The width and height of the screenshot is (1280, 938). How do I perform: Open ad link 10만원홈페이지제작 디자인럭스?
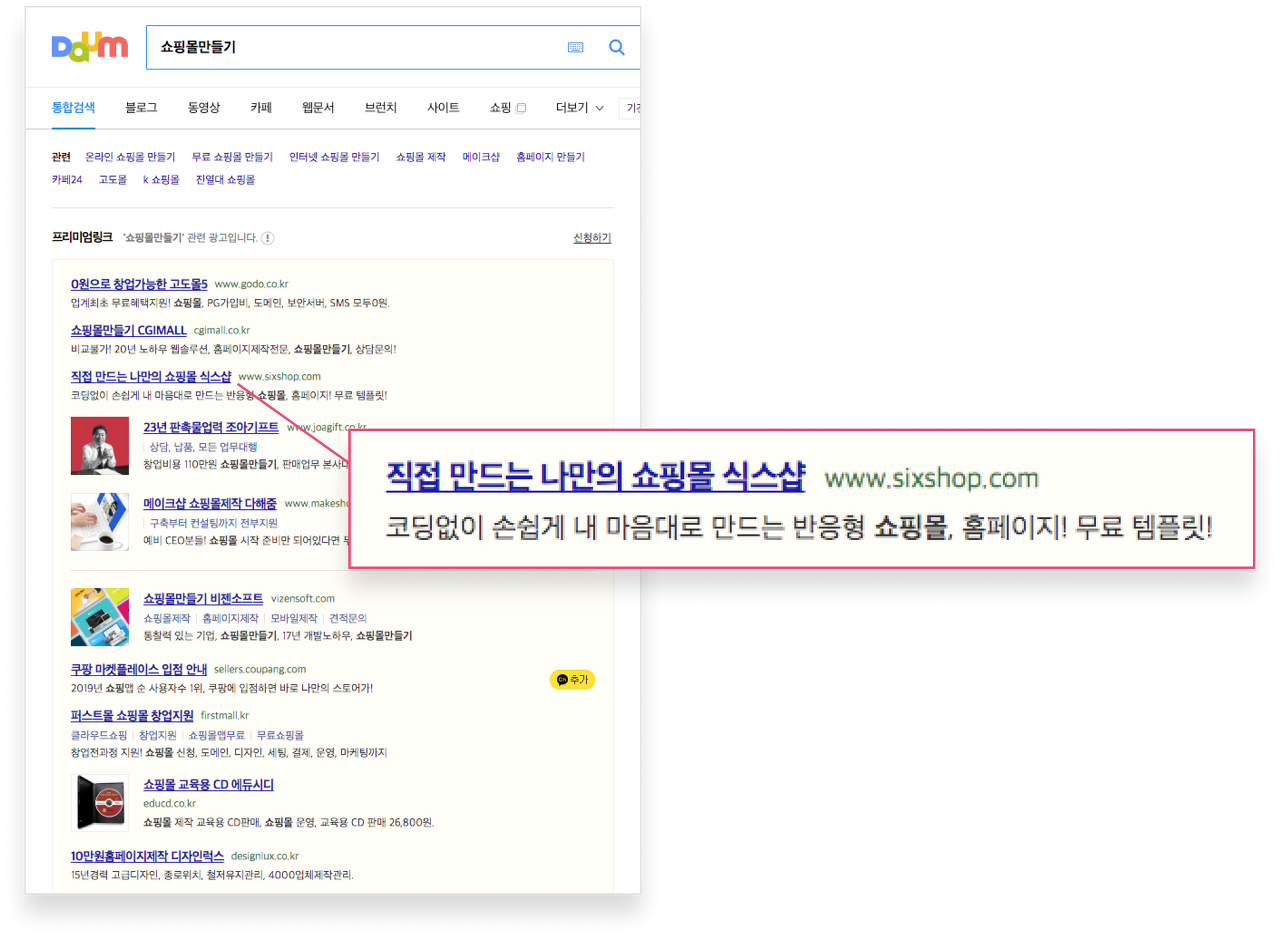pos(147,856)
